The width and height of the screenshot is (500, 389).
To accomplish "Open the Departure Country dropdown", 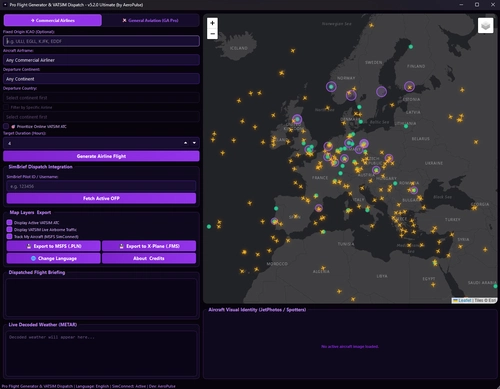I will coord(101,98).
